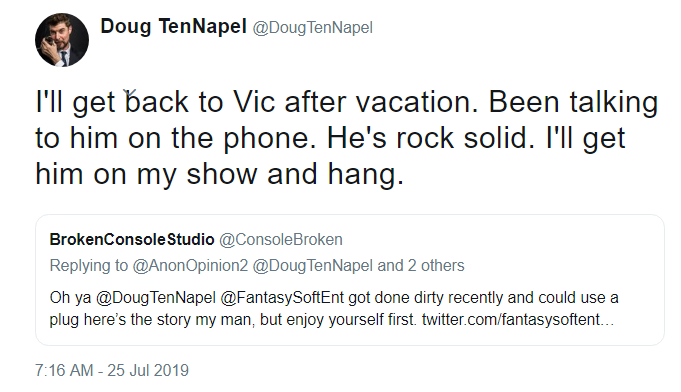Click @DougTenNapel in the replying-to line
The height and width of the screenshot is (392, 681).
pos(312,266)
